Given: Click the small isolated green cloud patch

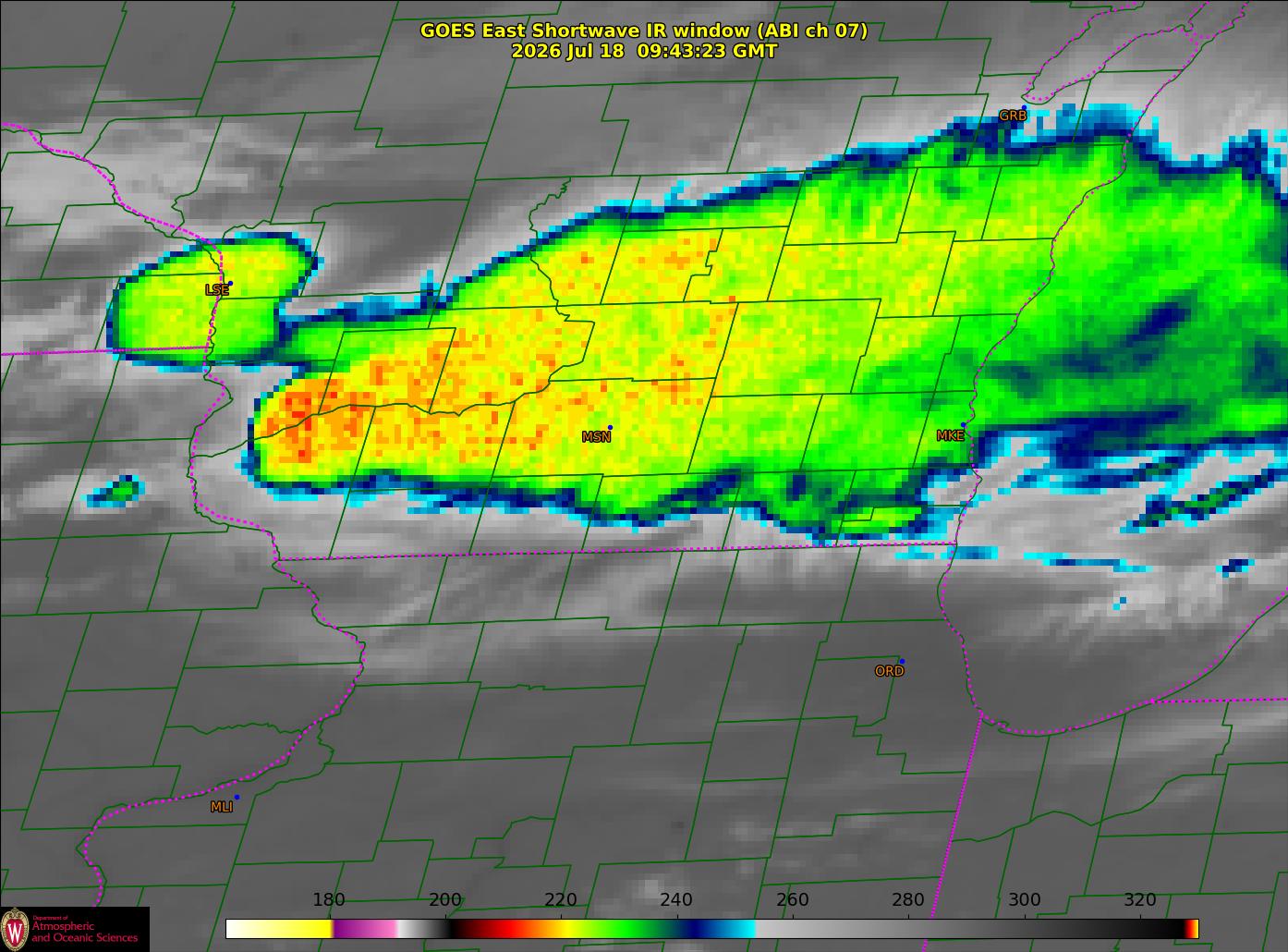Looking at the screenshot, I should pos(116,490).
